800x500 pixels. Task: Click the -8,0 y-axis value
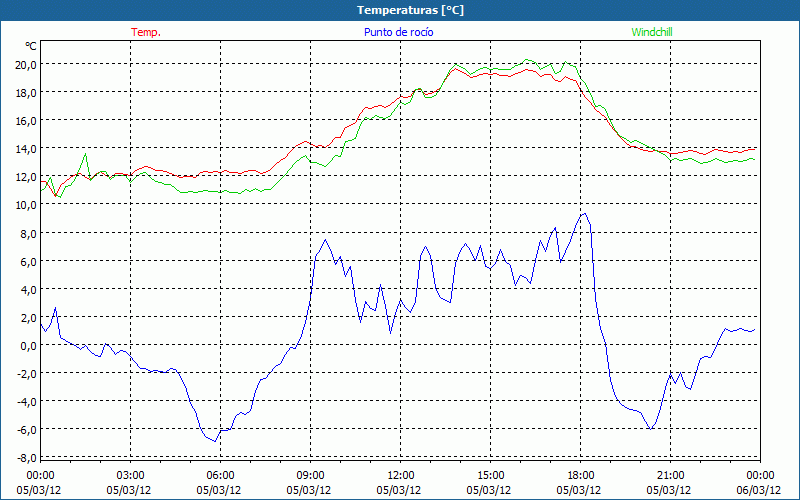[x=27, y=458]
